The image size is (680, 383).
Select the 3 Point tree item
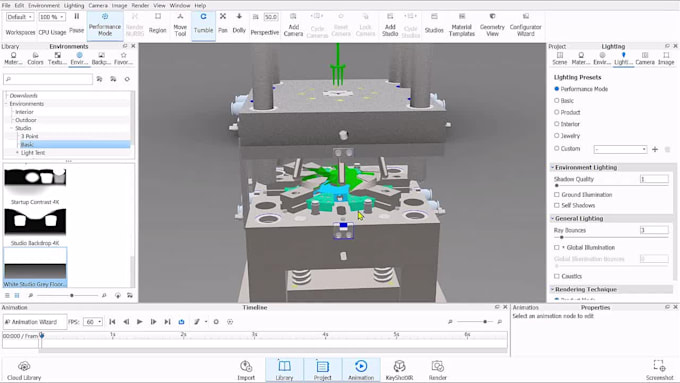29,136
